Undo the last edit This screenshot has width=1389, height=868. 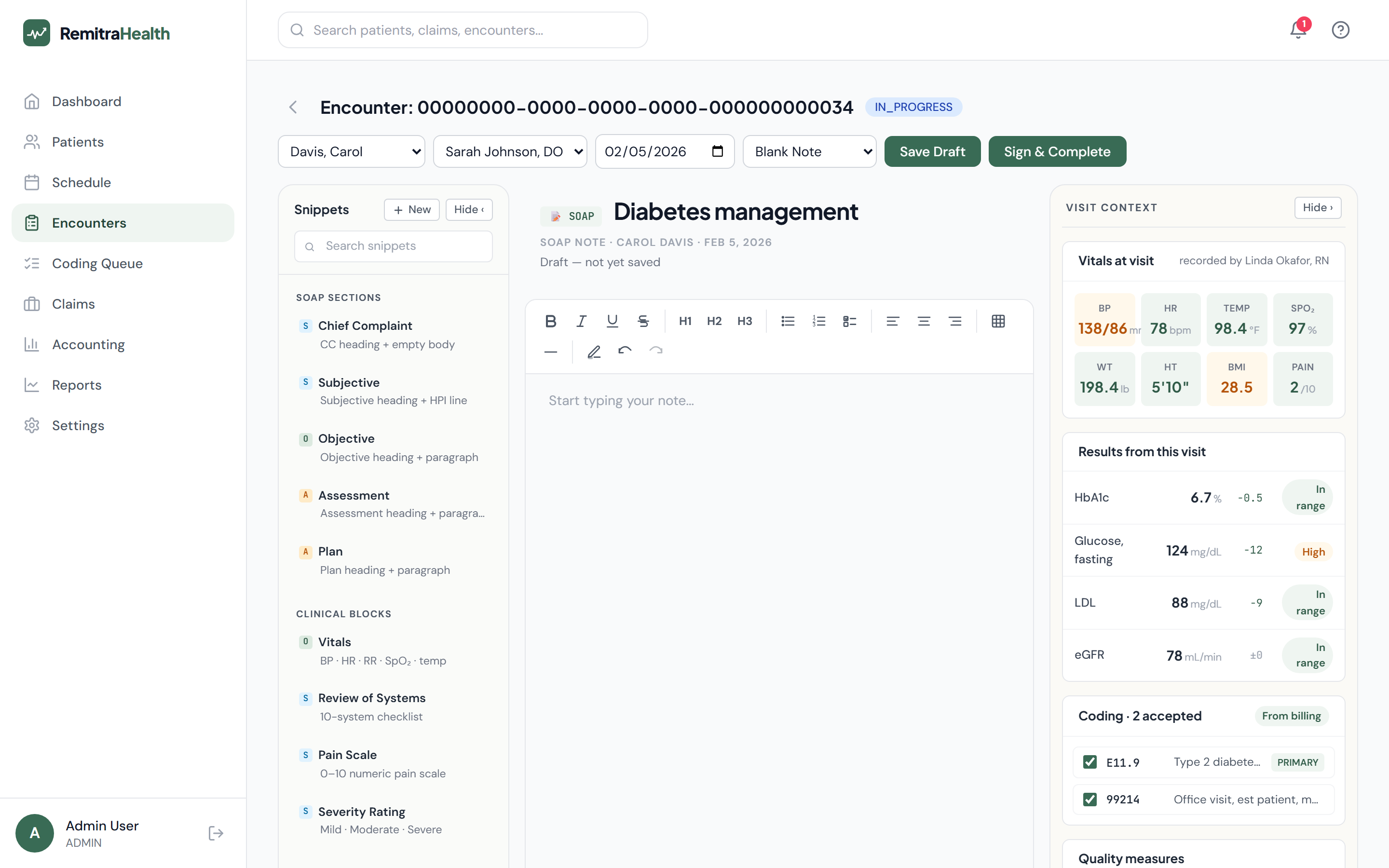tap(625, 352)
